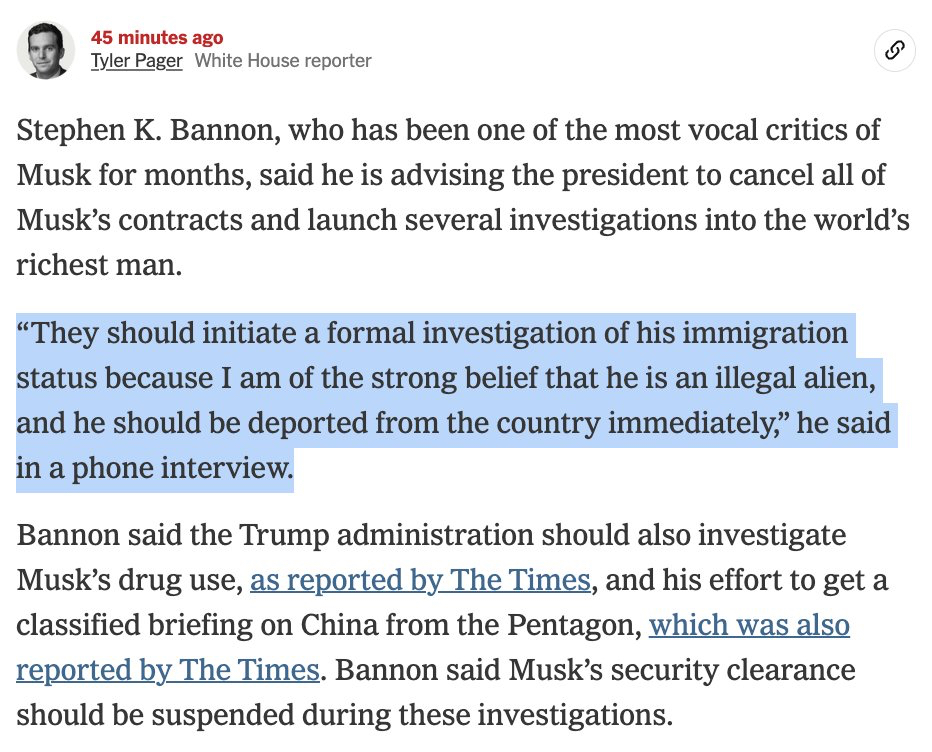Viewport: 932px width, 752px height.
Task: Follow the 'as reported by The Times' link
Action: click(x=420, y=580)
